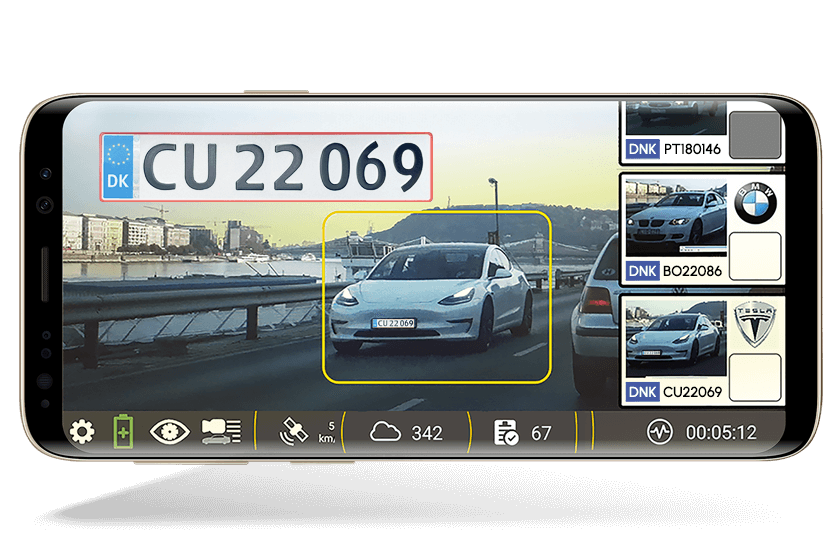The image size is (840, 560).
Task: Tap the blank box under BMW logo
Action: tap(755, 256)
